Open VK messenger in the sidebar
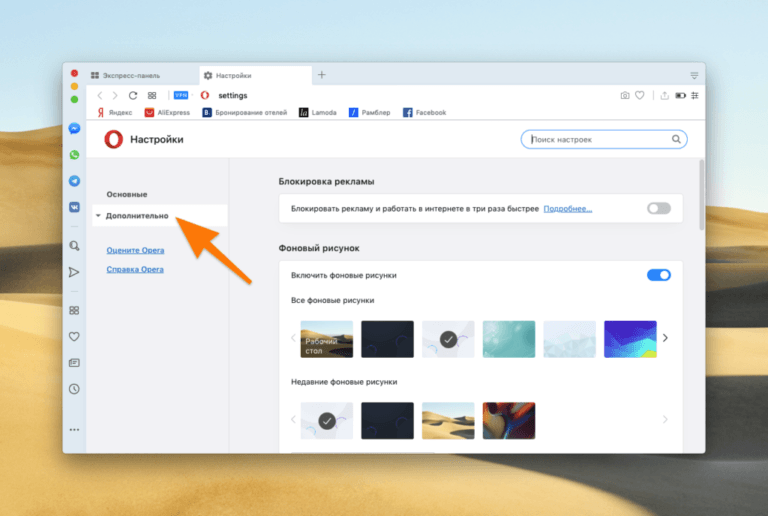The height and width of the screenshot is (516, 768). (74, 207)
